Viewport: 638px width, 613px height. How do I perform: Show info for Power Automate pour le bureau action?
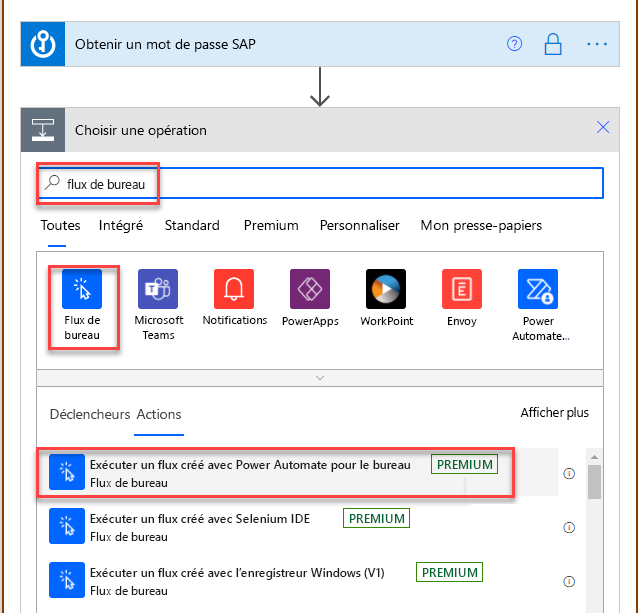tap(569, 473)
